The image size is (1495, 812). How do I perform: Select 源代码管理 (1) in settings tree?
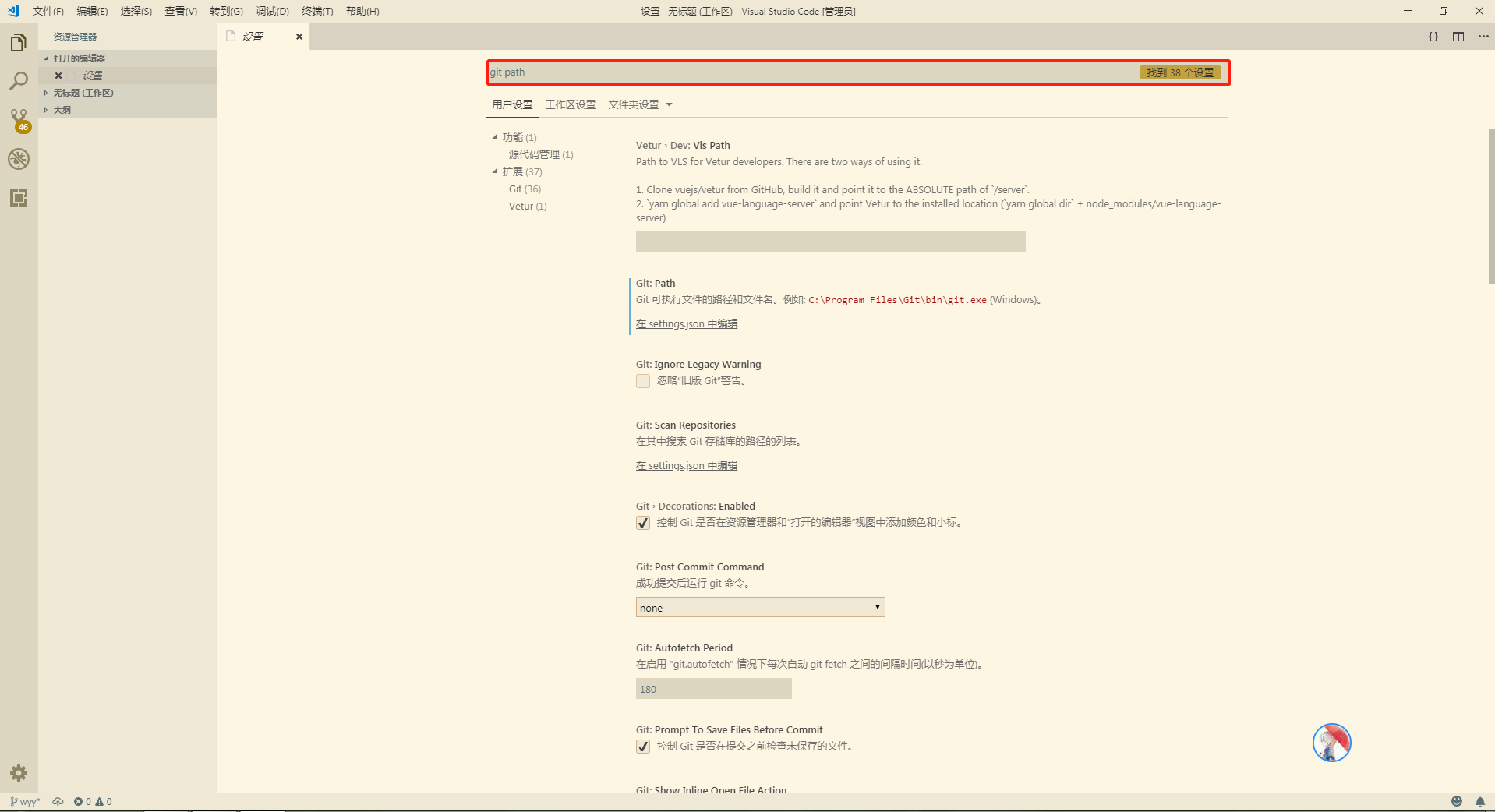click(541, 154)
